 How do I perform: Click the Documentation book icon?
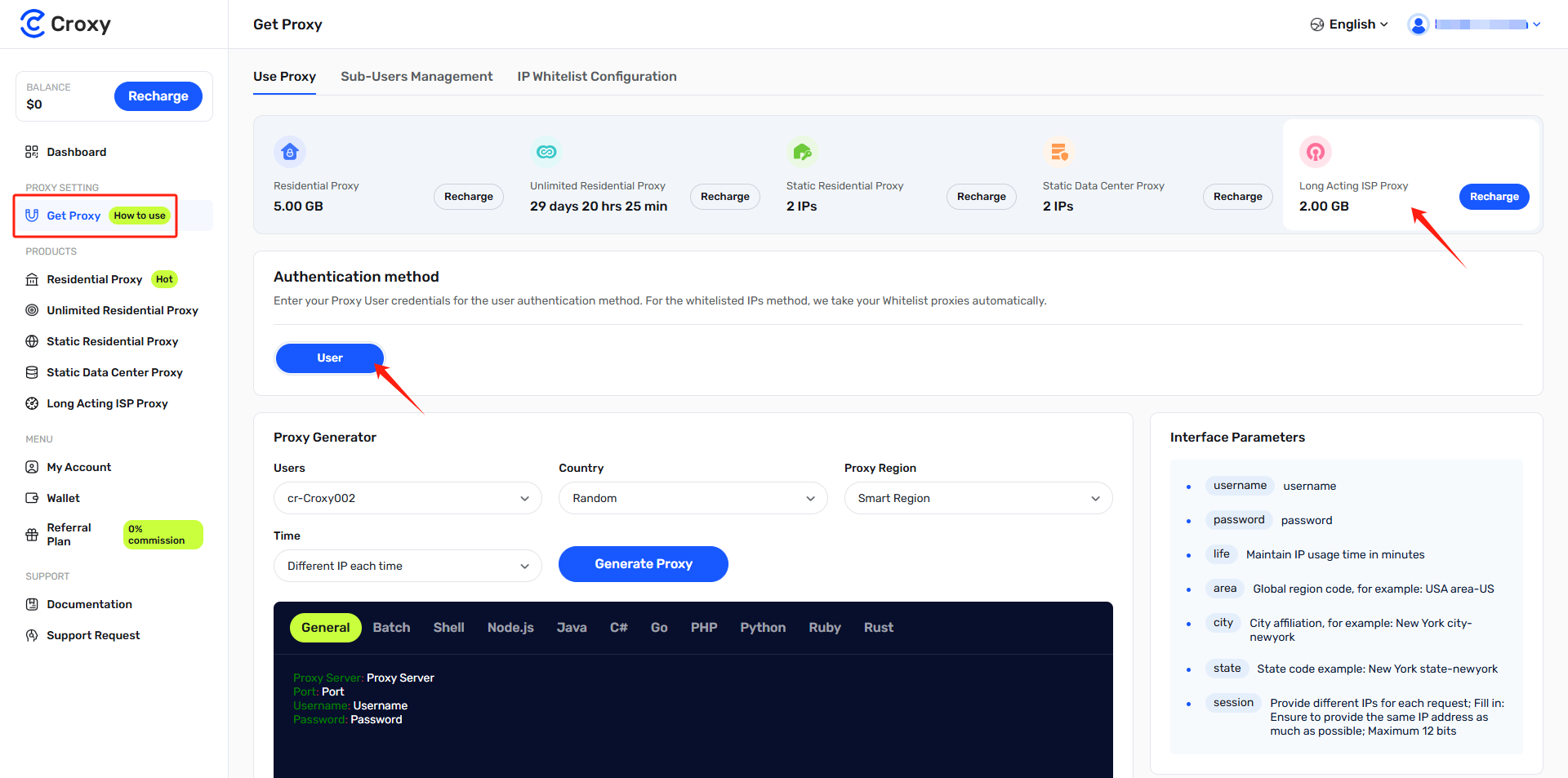pos(32,604)
